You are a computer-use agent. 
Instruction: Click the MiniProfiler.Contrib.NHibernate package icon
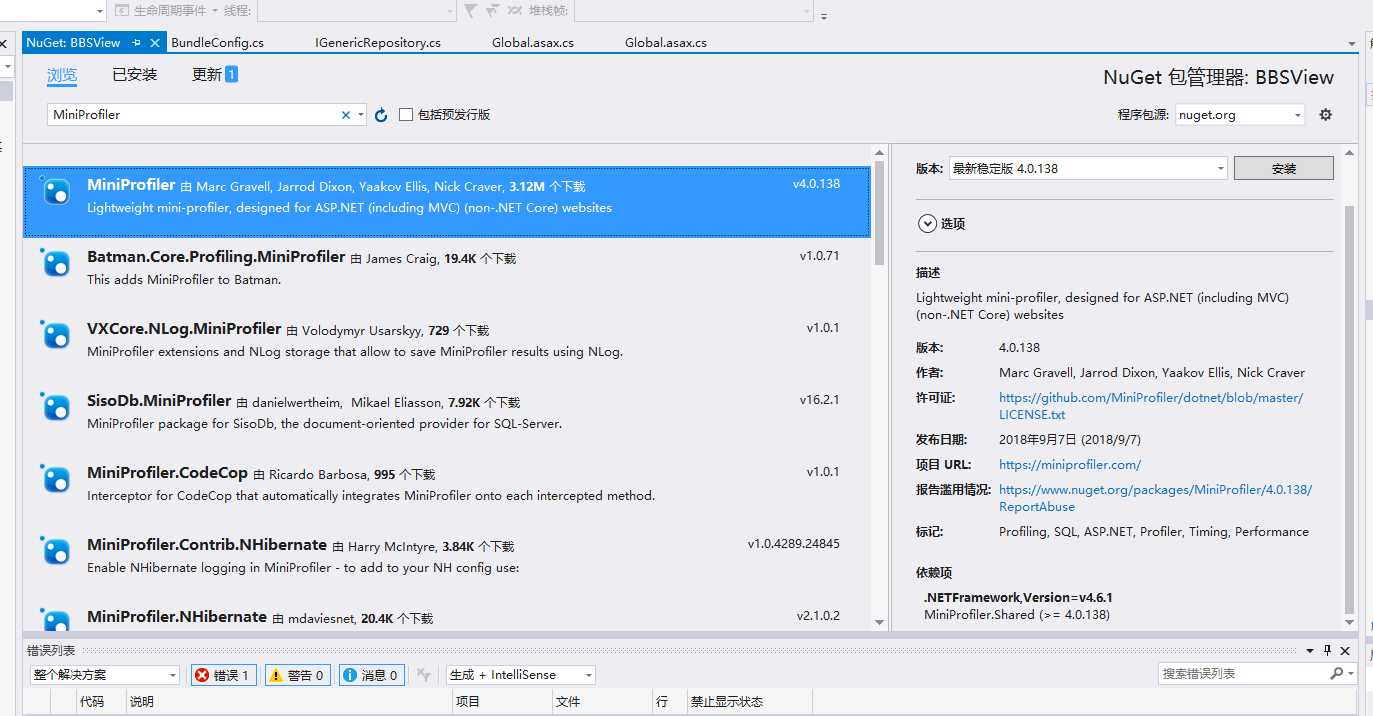coord(56,551)
